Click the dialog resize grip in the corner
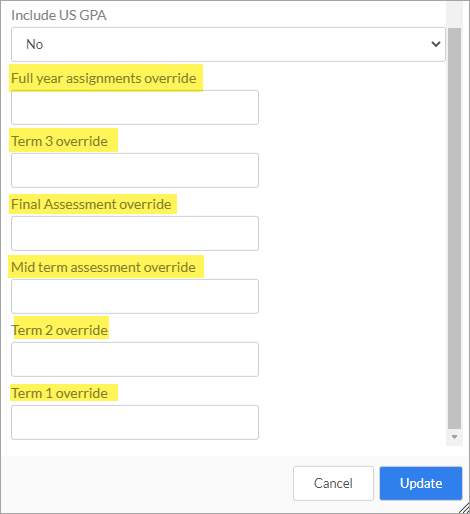 coord(465,509)
